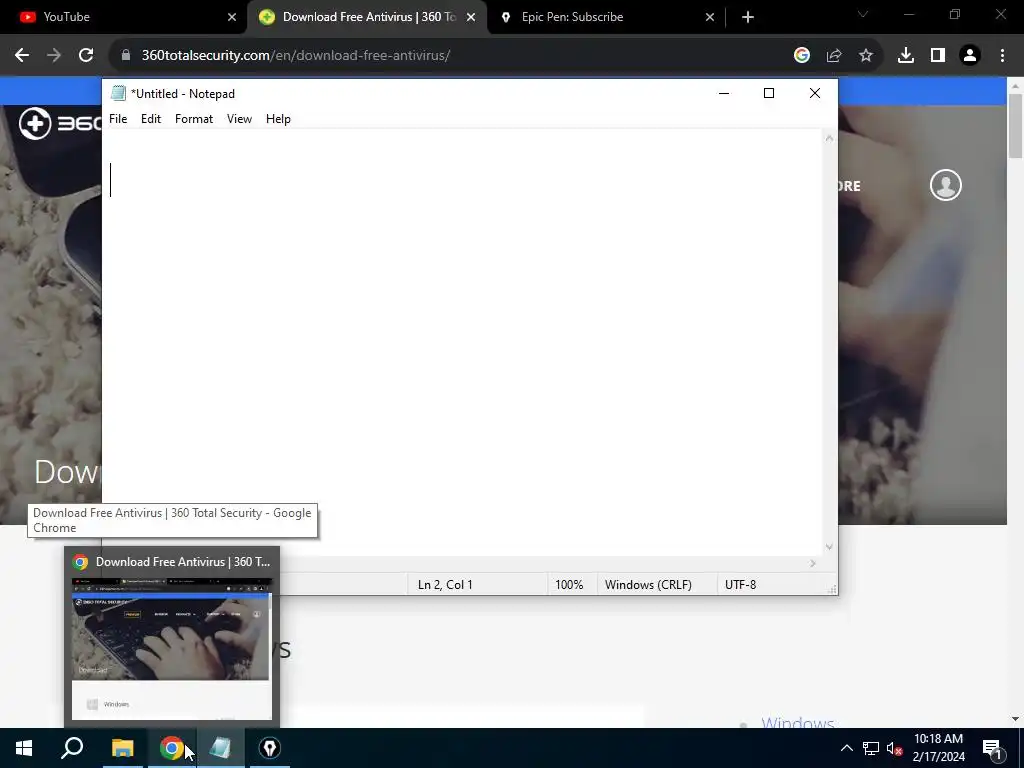Click the Chrome address bar URL
This screenshot has width=1024, height=768.
pyautogui.click(x=296, y=56)
